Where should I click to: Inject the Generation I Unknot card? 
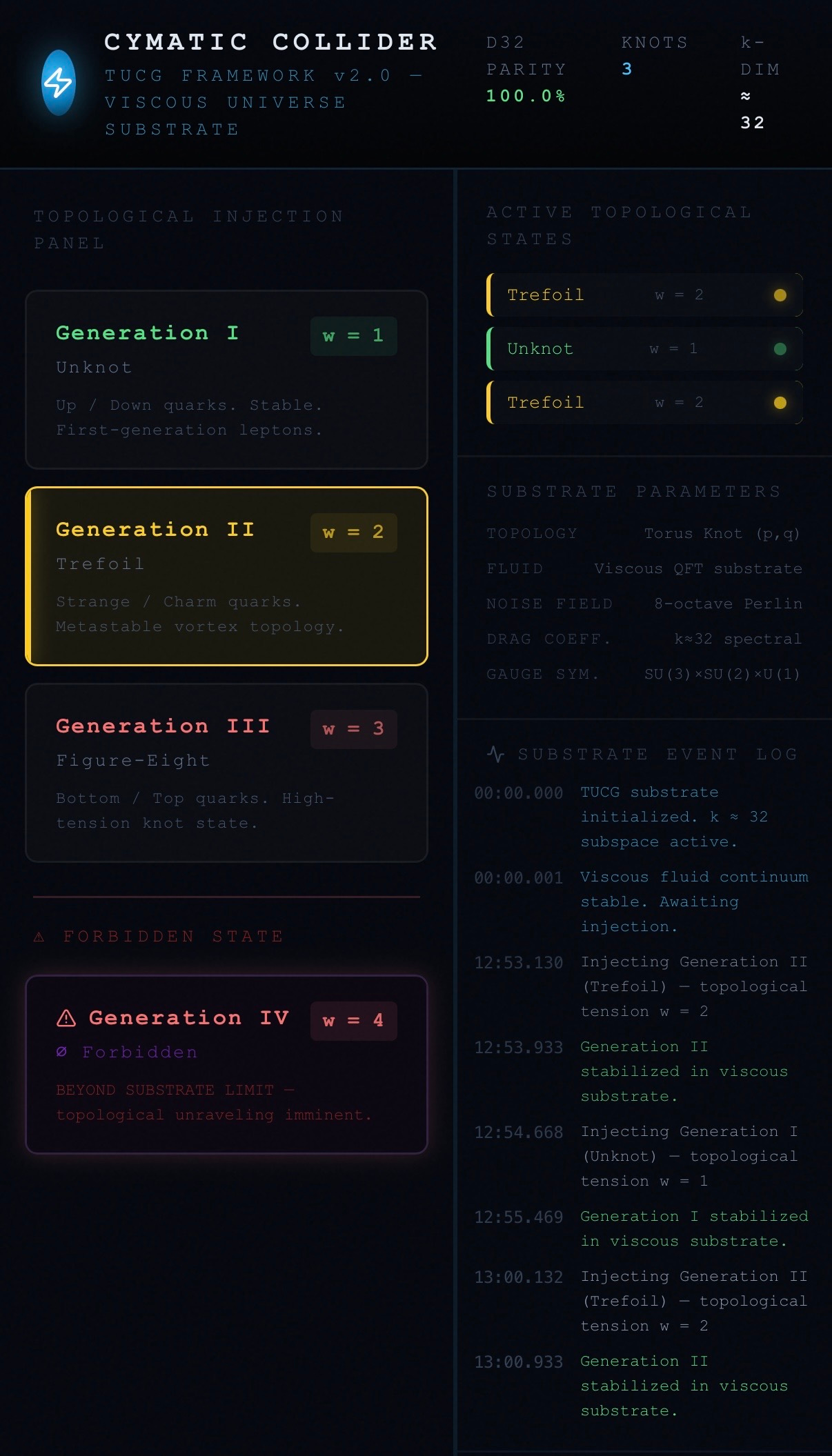tap(226, 379)
